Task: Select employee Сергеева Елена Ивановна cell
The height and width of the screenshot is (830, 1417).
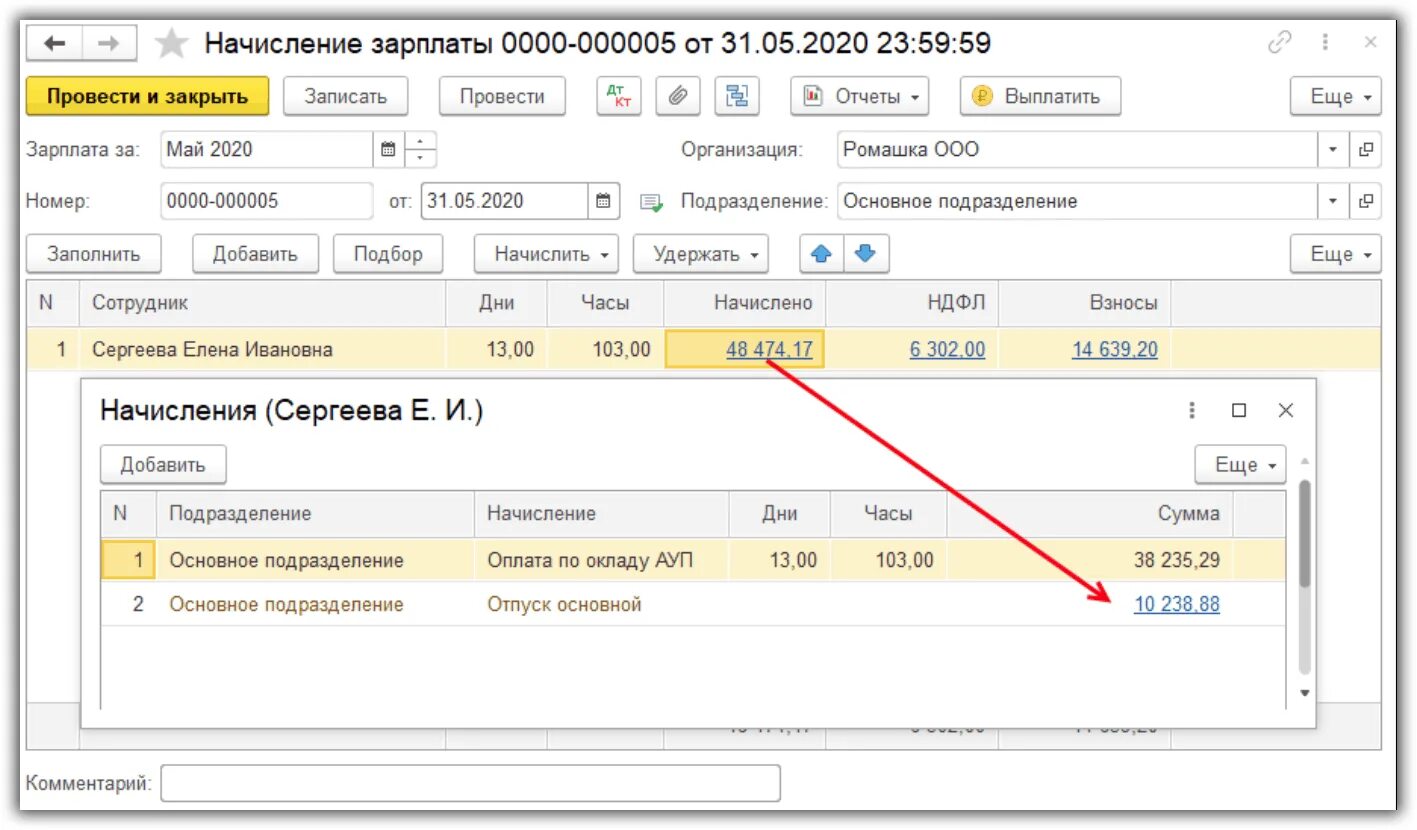Action: (x=264, y=350)
